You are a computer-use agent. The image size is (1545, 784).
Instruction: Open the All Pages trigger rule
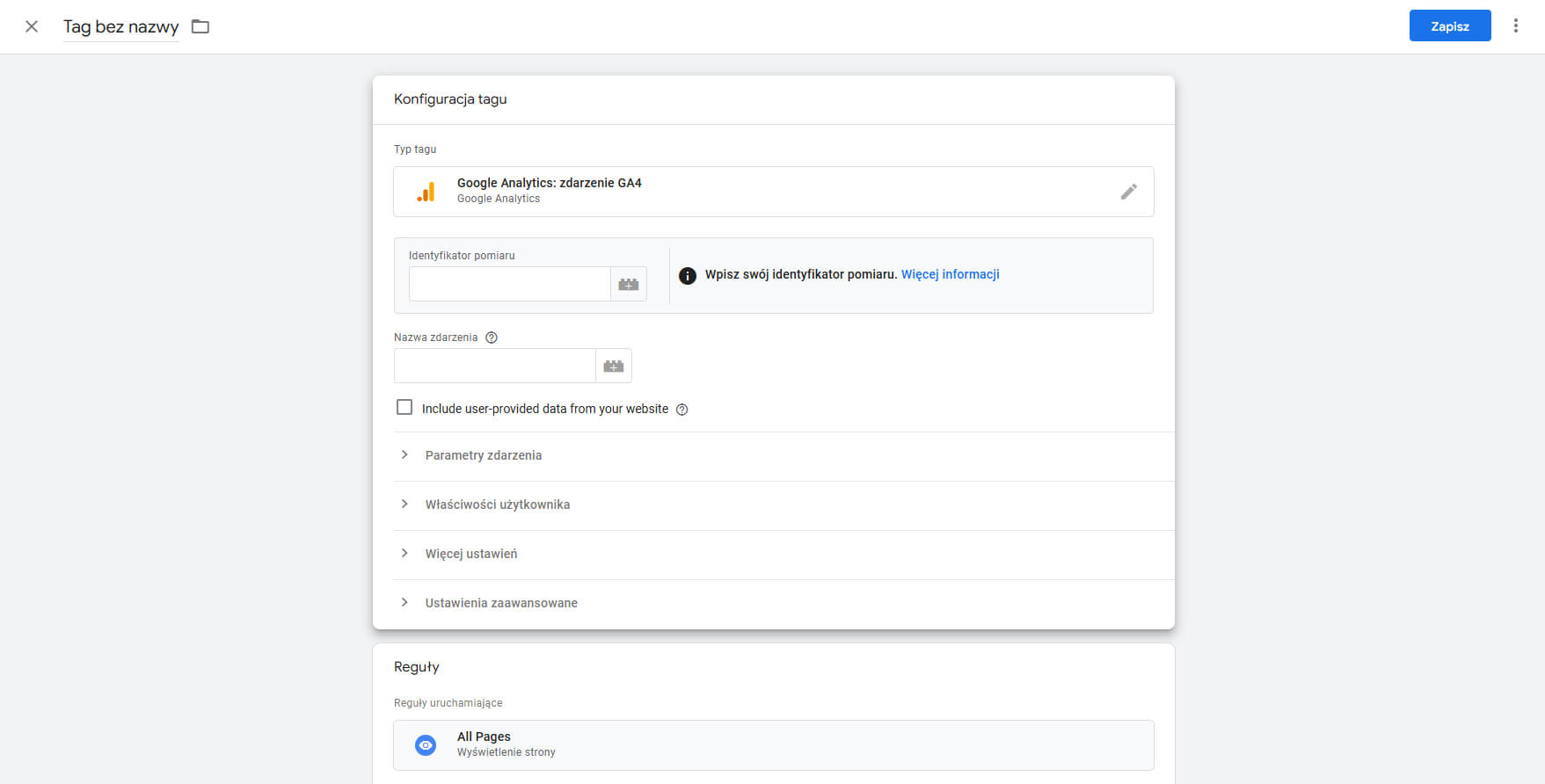(x=774, y=745)
